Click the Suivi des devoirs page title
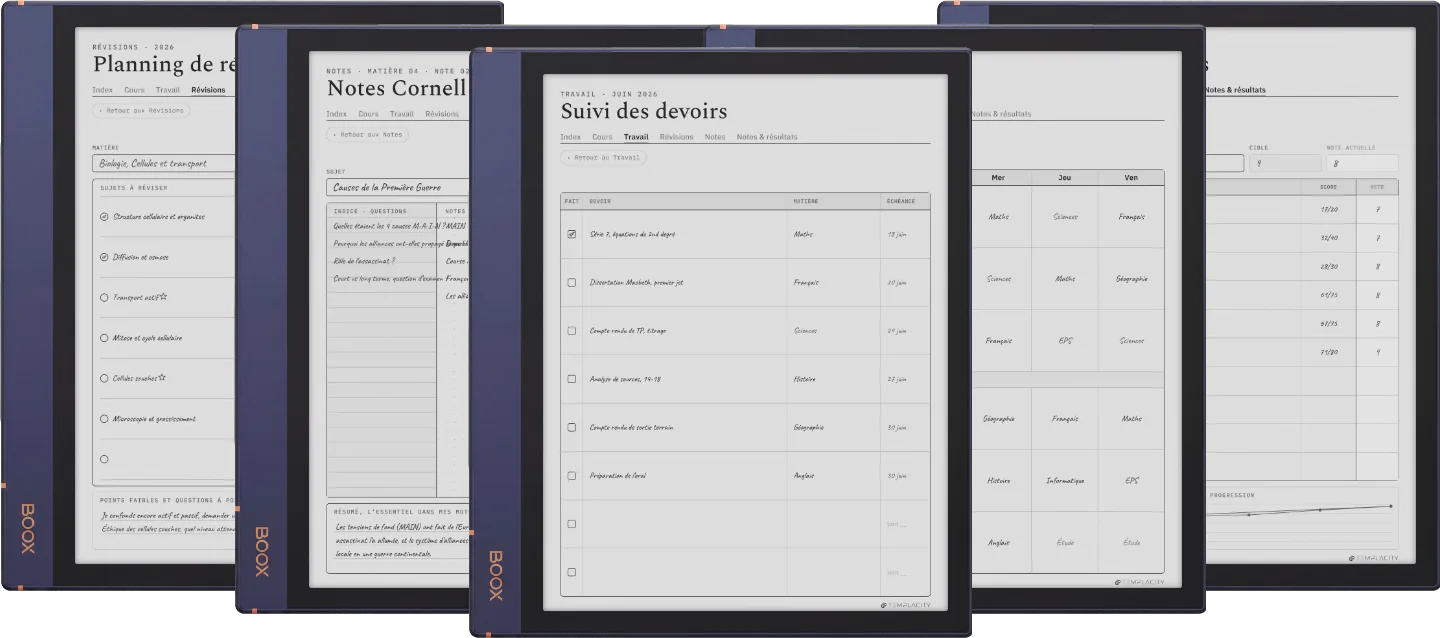 coord(644,111)
